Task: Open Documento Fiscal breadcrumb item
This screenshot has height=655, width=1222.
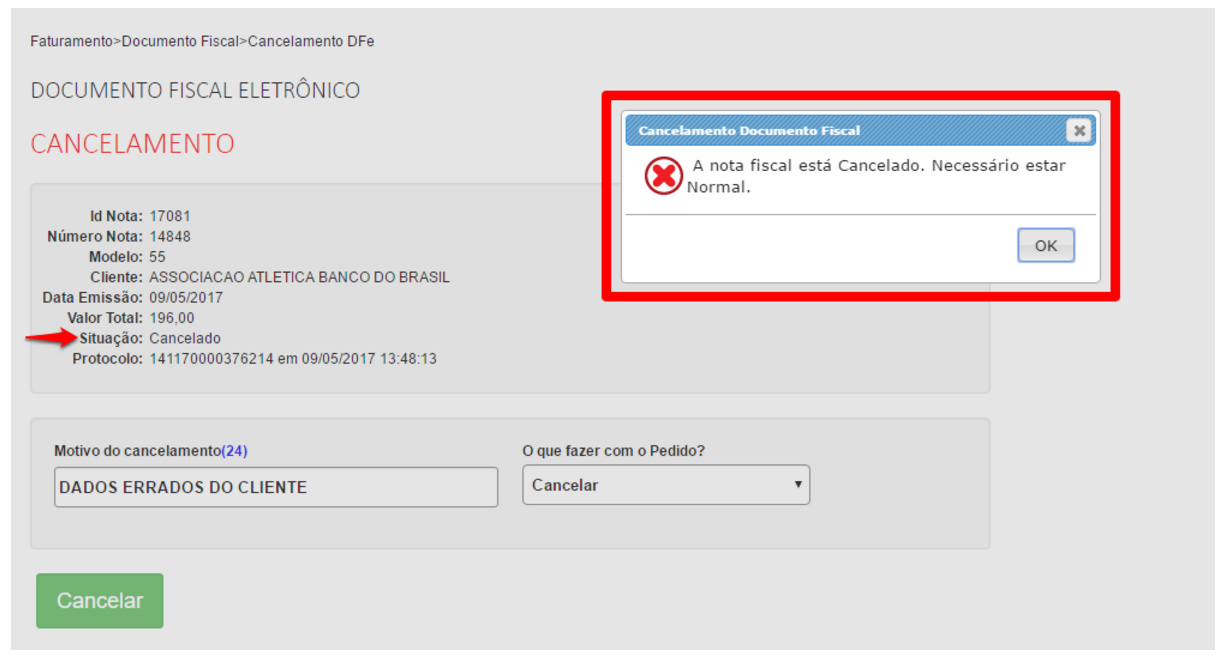Action: (x=181, y=41)
